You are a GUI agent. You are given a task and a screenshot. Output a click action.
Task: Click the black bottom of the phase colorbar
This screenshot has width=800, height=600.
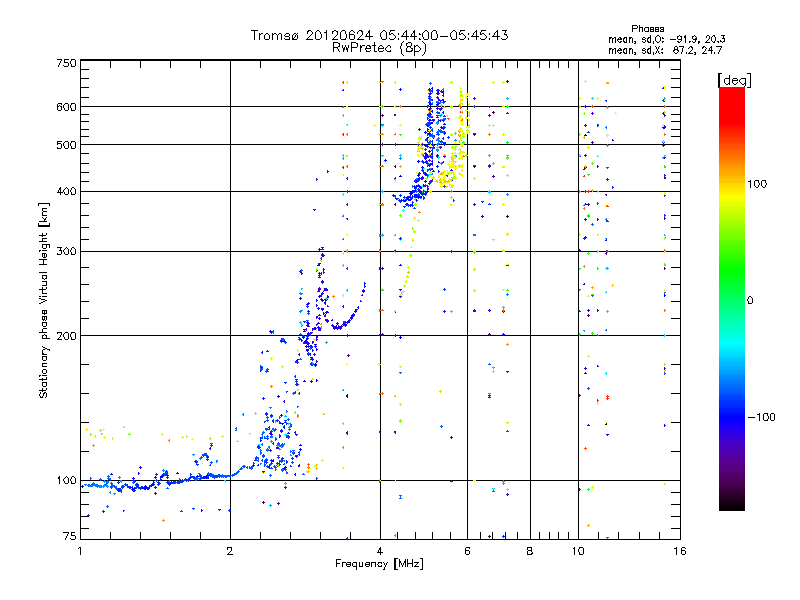pos(732,503)
